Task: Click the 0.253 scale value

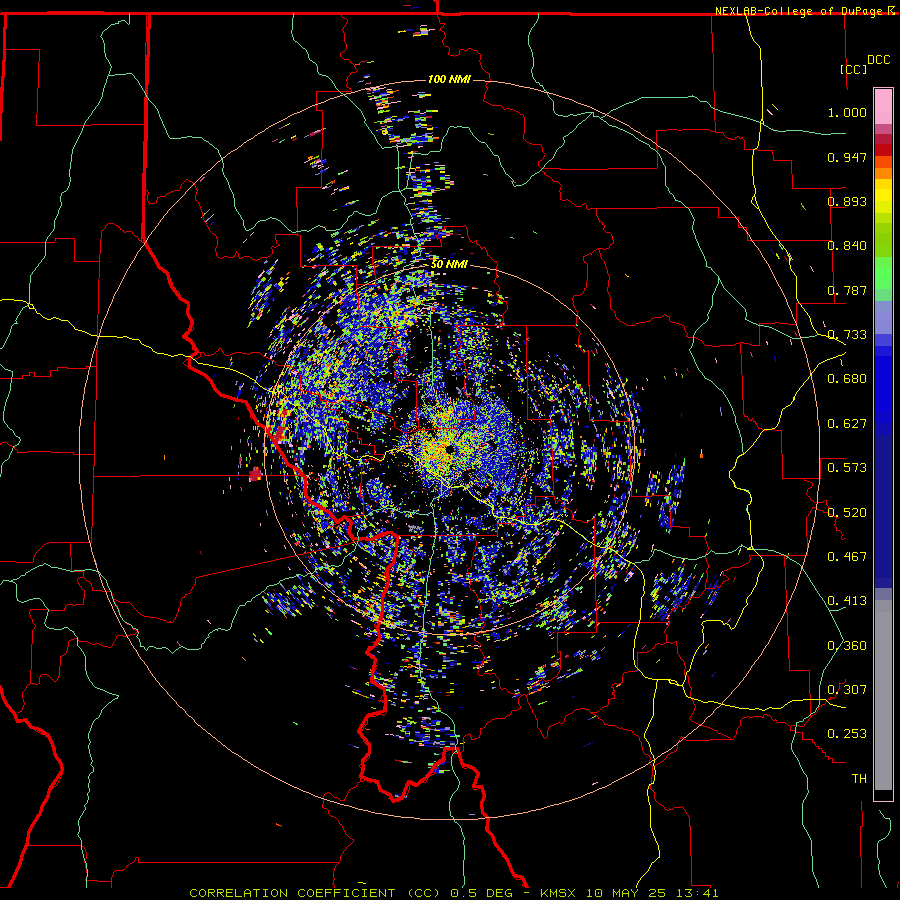Action: click(847, 734)
